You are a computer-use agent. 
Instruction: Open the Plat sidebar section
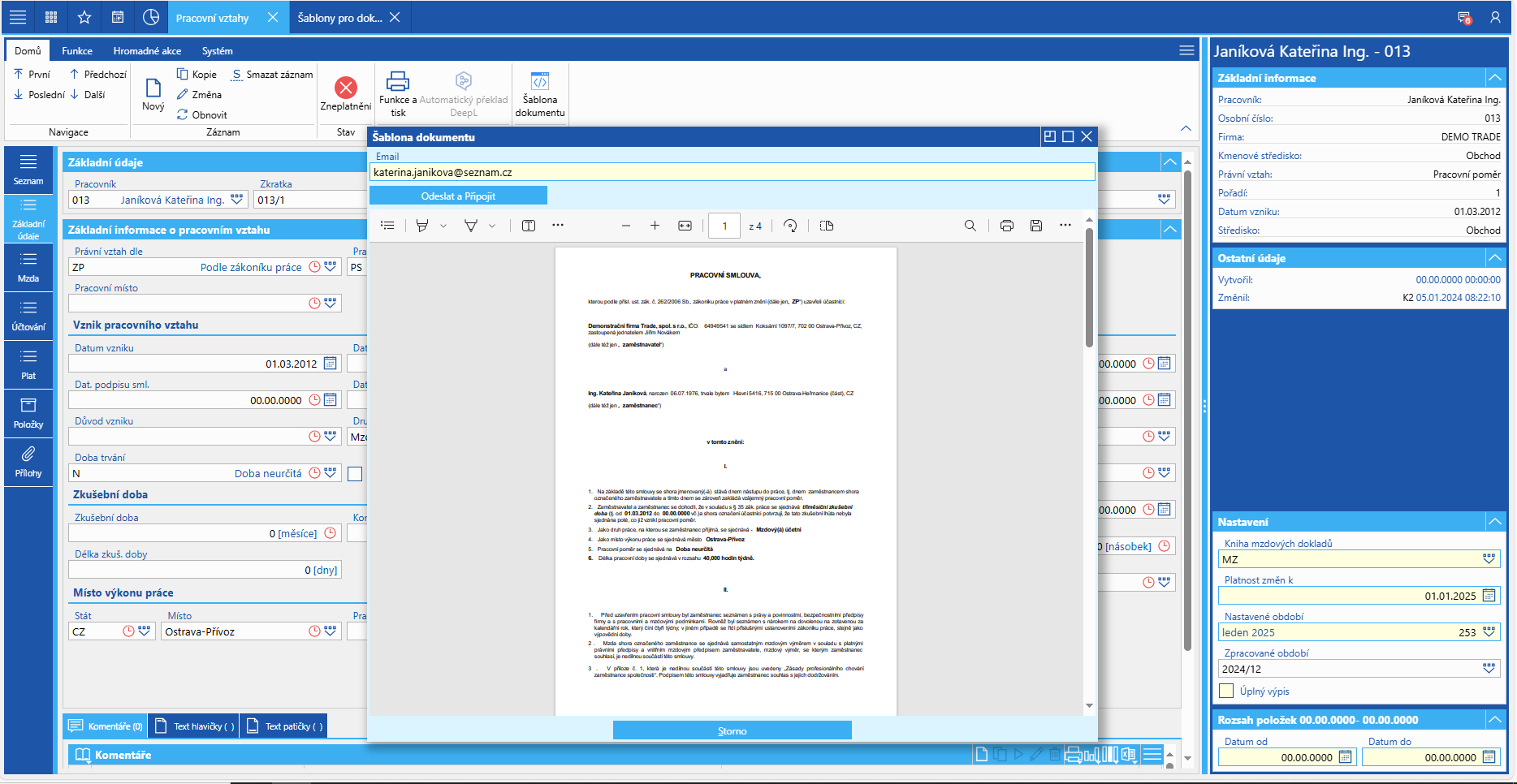pyautogui.click(x=28, y=365)
